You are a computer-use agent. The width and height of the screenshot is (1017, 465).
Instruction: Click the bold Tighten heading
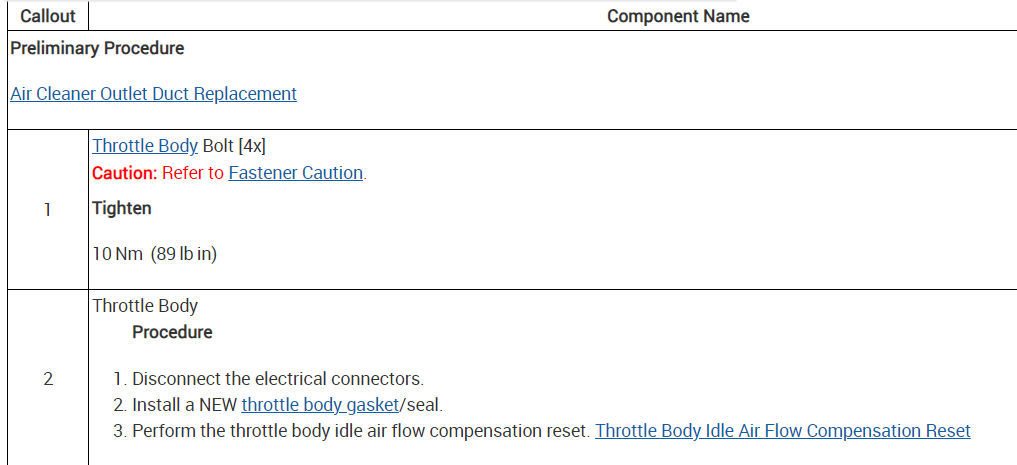click(122, 208)
